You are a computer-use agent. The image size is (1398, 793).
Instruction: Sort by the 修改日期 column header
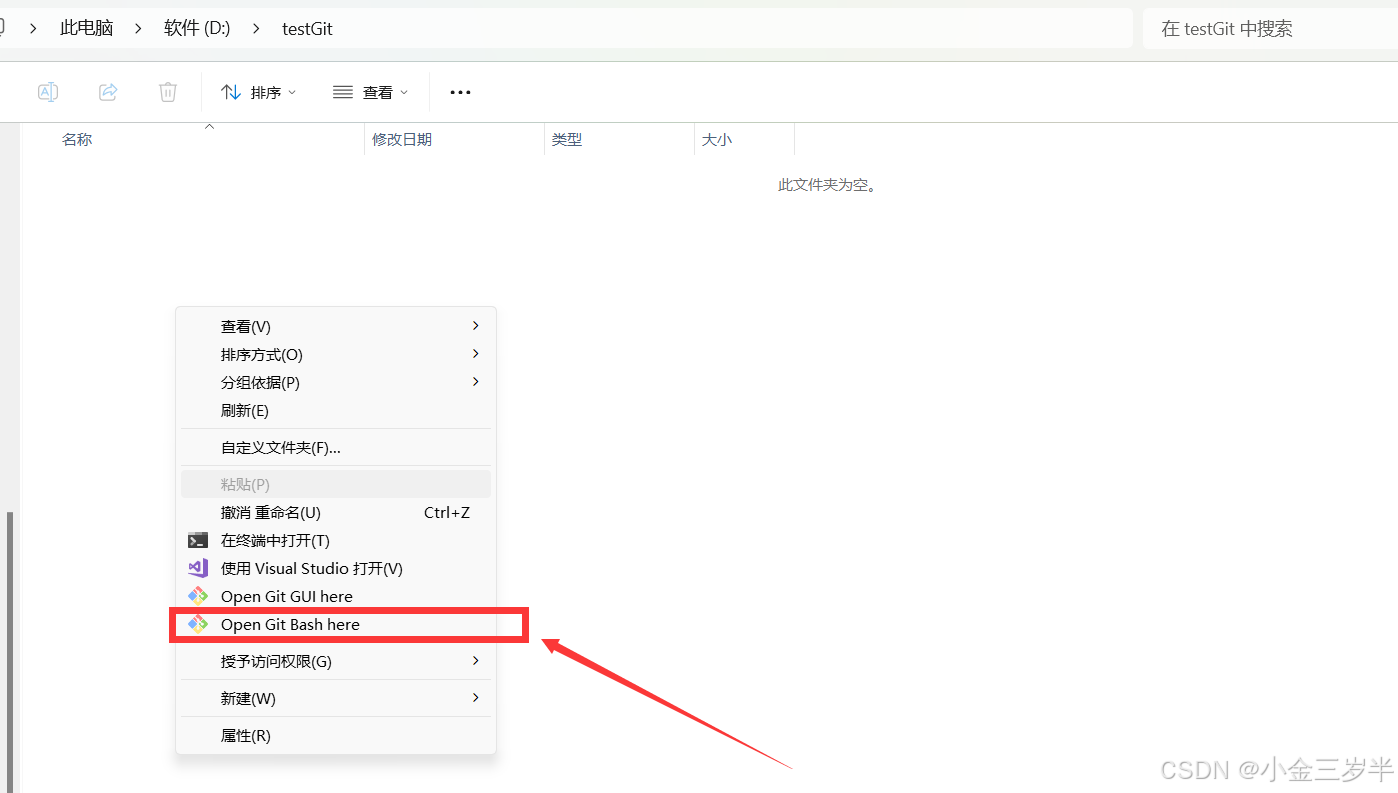(x=402, y=139)
